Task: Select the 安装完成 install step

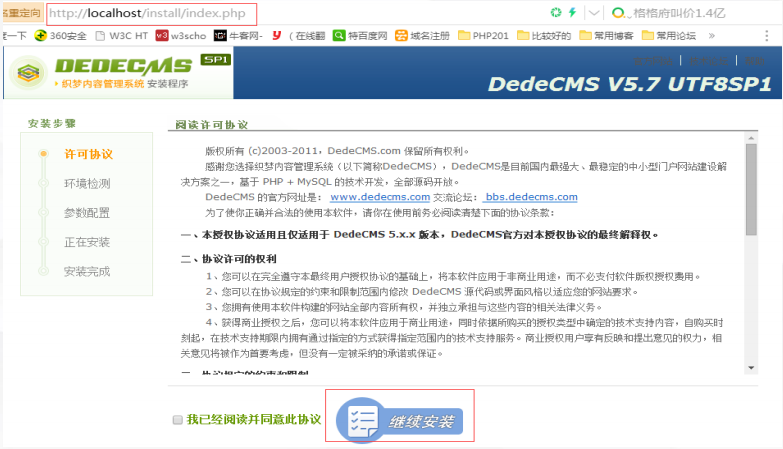Action: point(87,272)
